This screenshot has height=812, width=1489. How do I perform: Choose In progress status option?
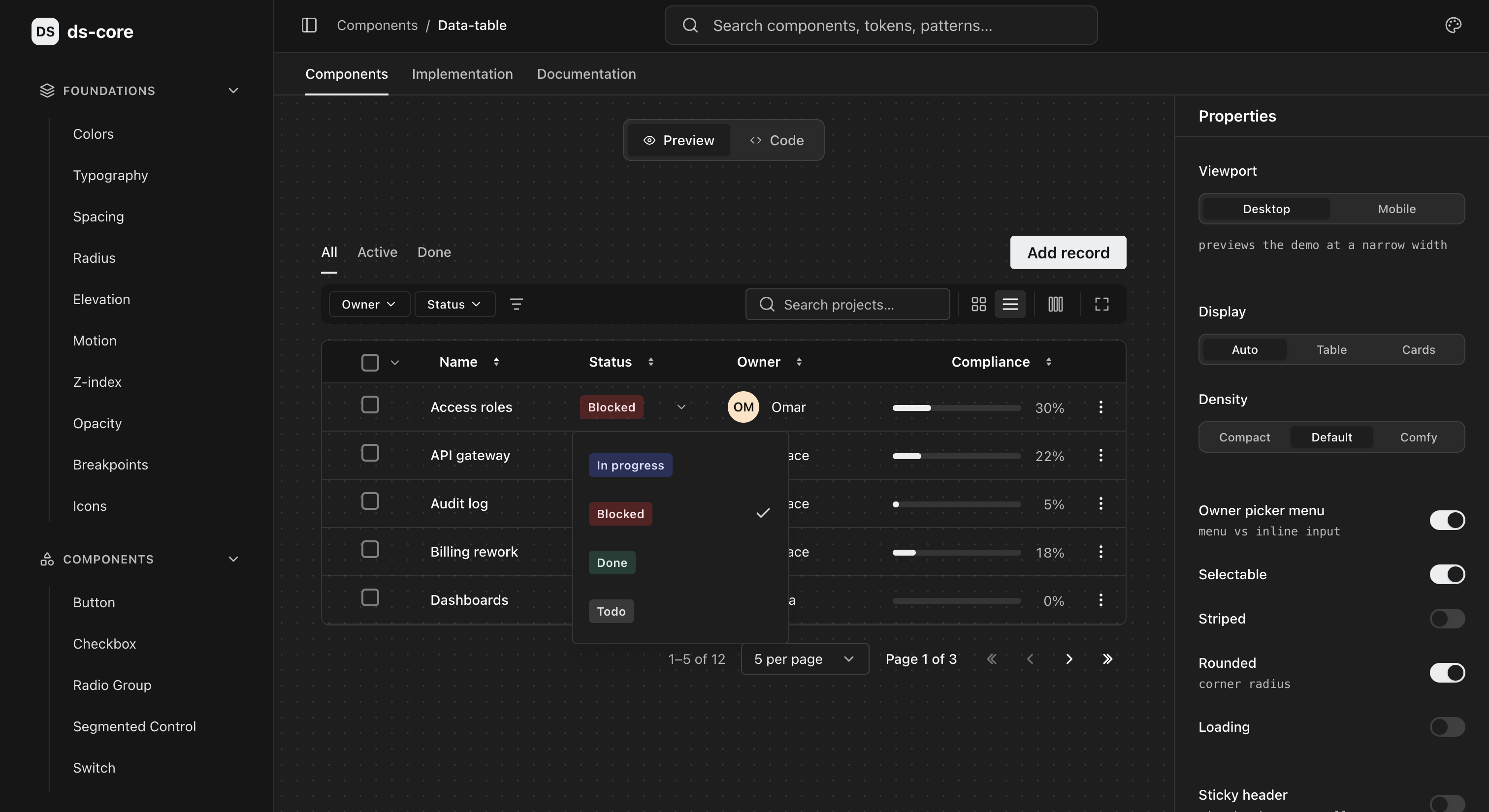680,465
